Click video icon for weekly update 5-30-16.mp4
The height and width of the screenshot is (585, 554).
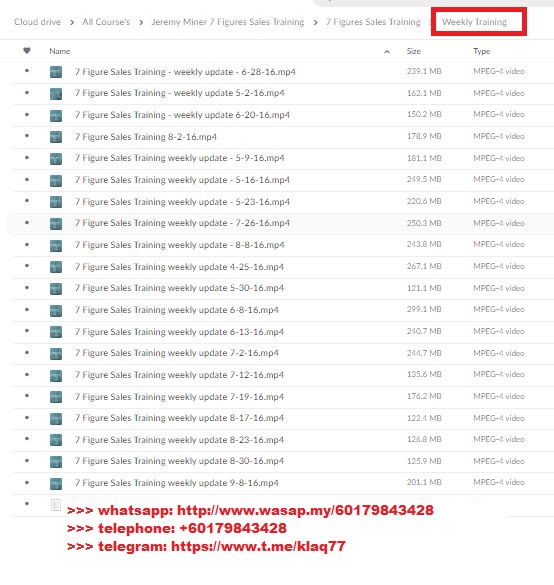(x=56, y=288)
